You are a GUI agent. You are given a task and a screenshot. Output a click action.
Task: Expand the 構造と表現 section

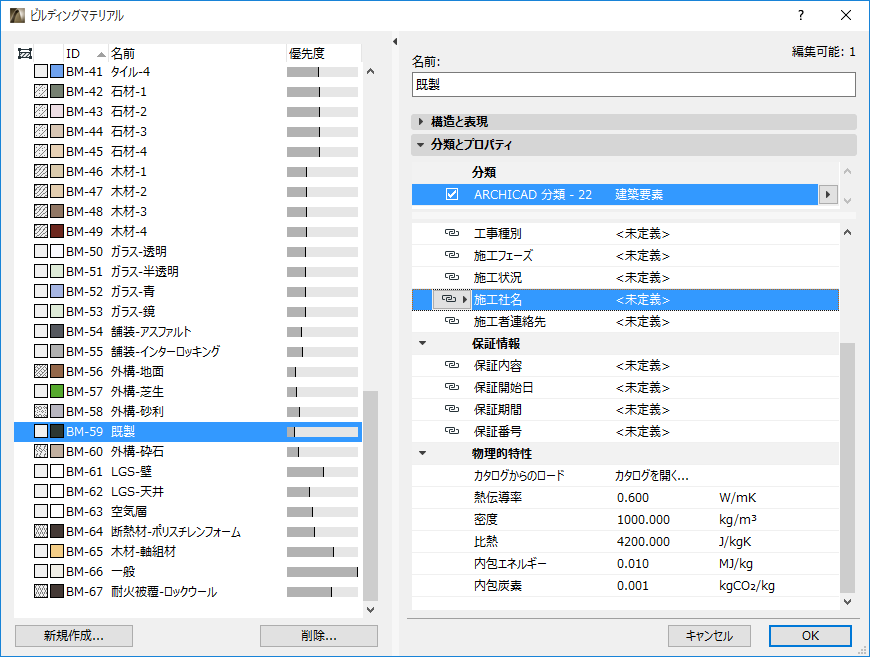(x=421, y=122)
